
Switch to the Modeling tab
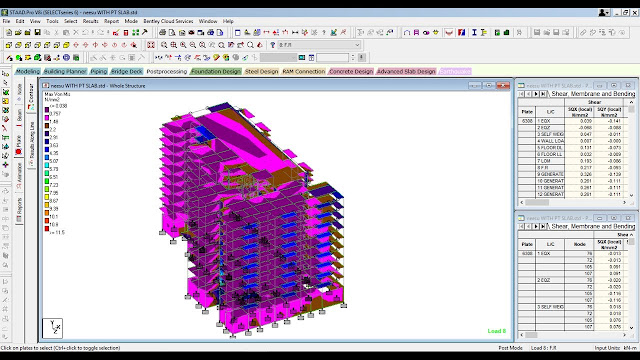28,71
